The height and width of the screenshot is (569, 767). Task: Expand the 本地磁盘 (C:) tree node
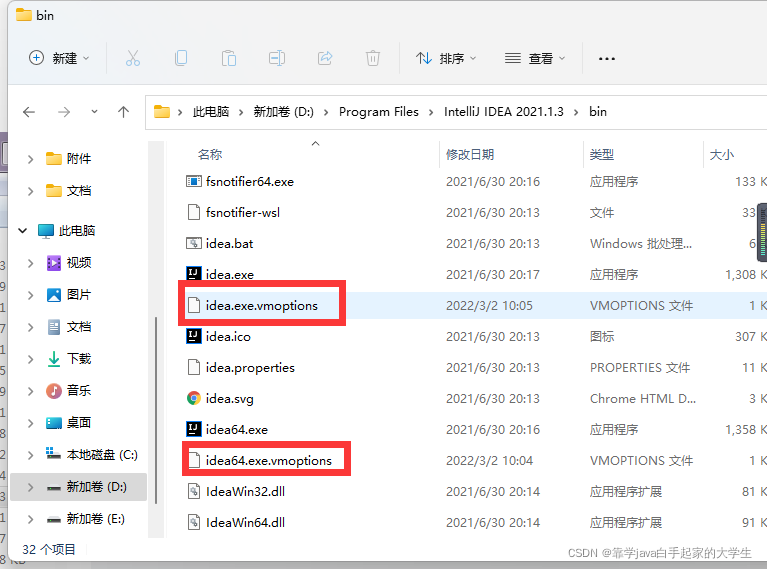click(30, 455)
